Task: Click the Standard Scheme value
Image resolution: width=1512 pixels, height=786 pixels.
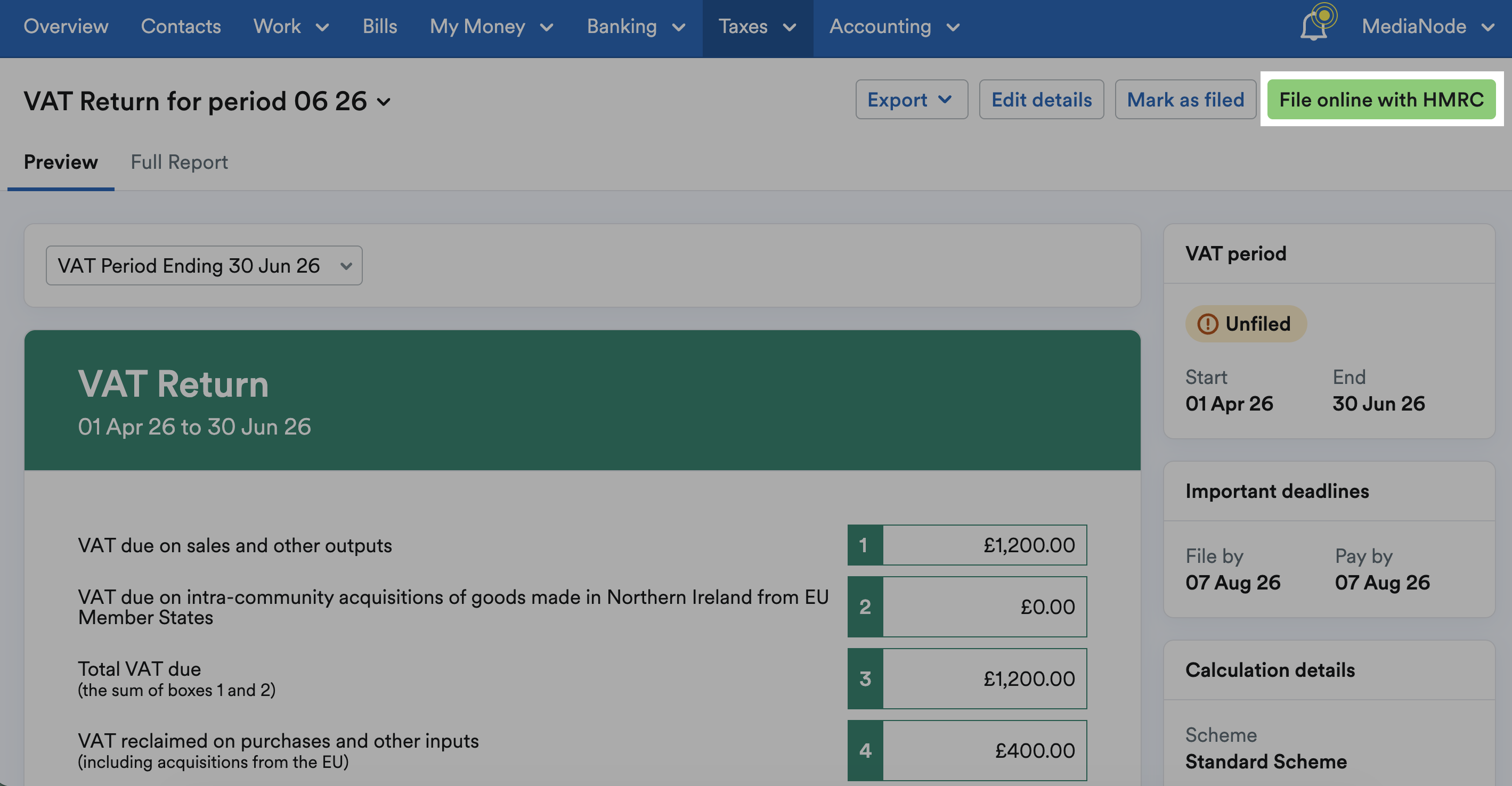Action: point(1266,762)
